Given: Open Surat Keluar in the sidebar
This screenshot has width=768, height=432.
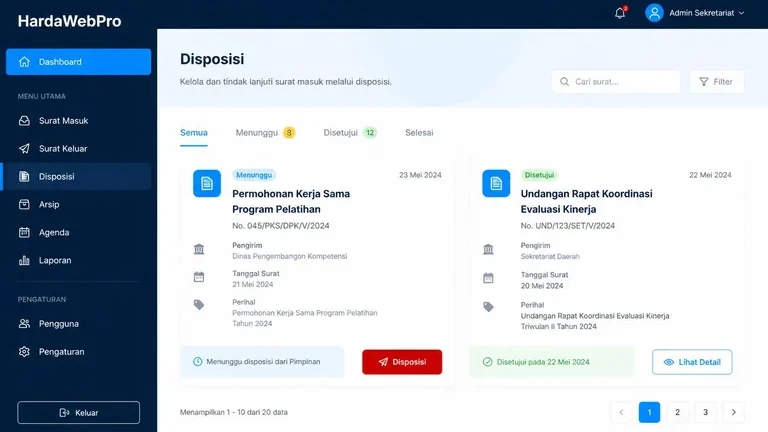Looking at the screenshot, I should [78, 148].
